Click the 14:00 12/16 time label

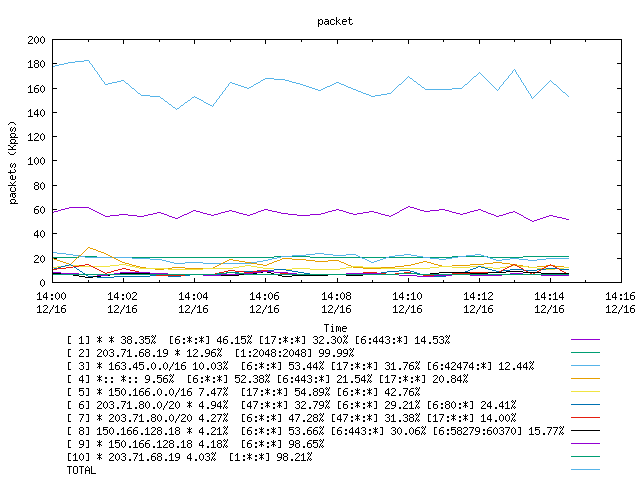[x=51, y=302]
